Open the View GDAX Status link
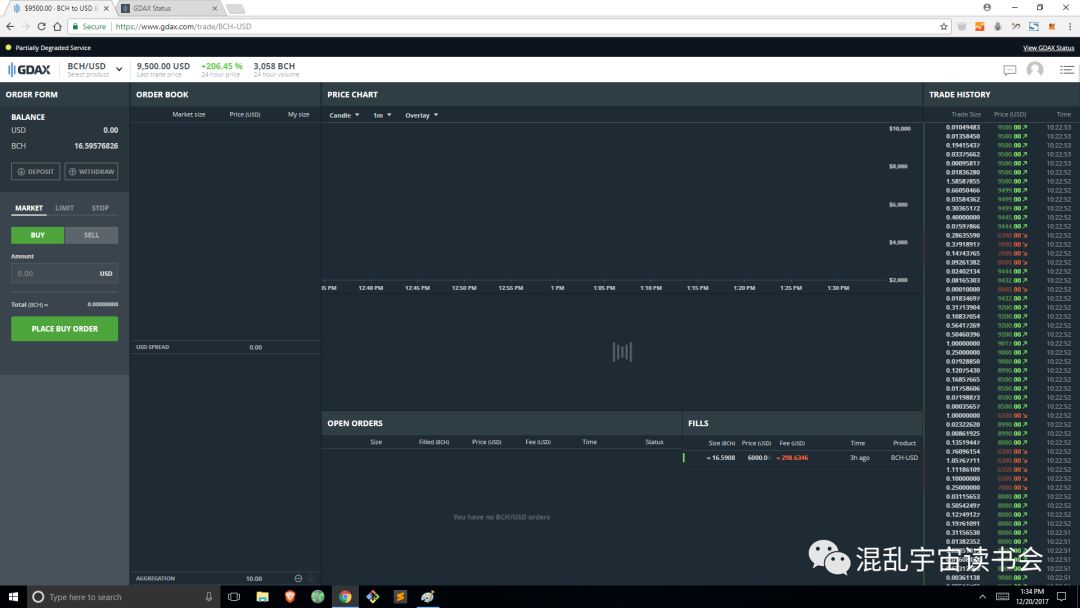This screenshot has height=608, width=1080. click(1048, 48)
